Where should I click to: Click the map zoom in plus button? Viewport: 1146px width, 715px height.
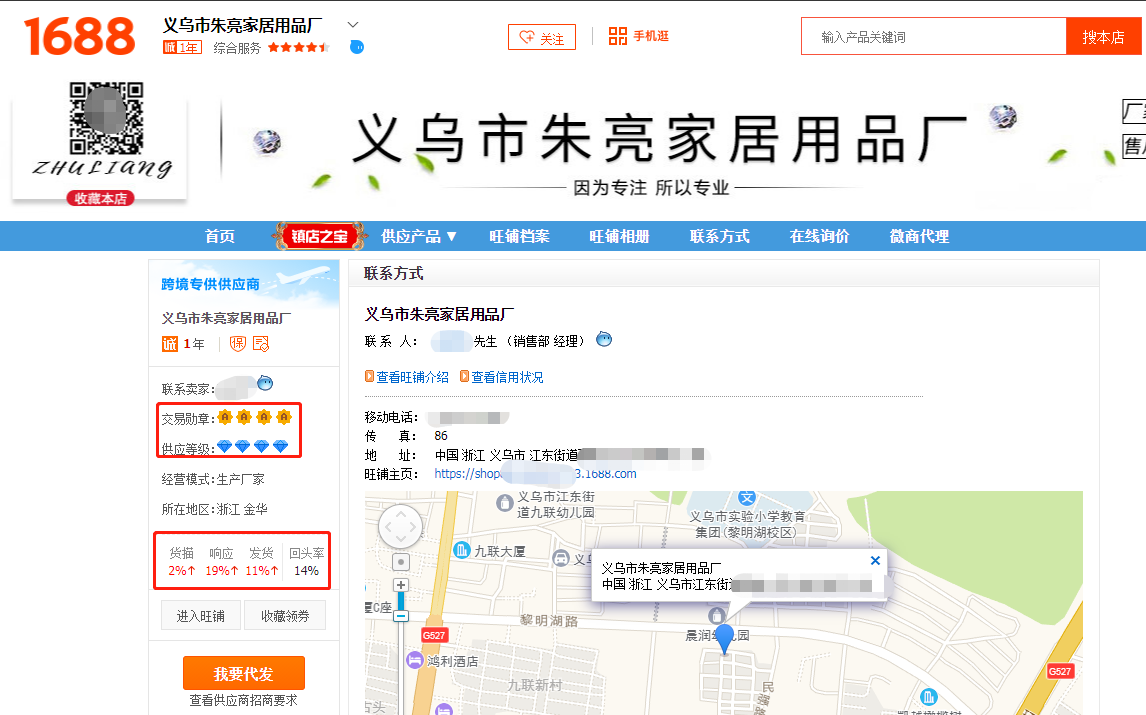click(401, 585)
